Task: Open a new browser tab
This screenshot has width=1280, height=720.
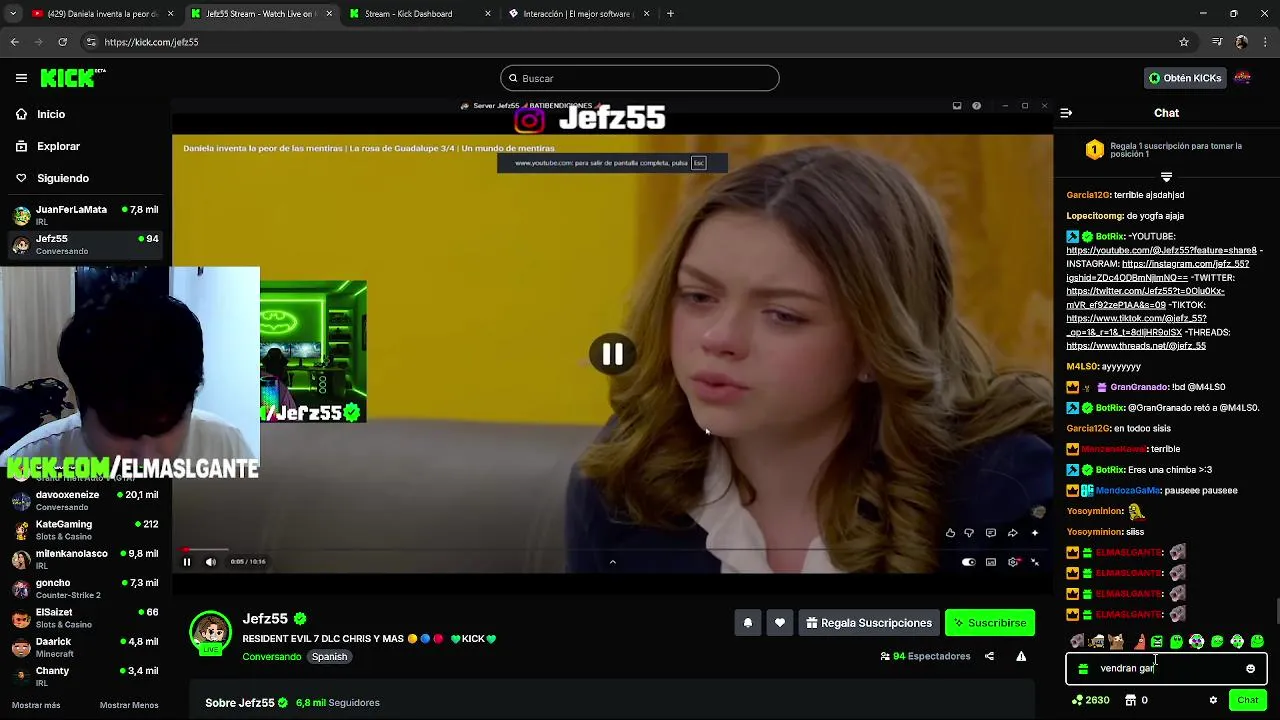Action: point(670,14)
